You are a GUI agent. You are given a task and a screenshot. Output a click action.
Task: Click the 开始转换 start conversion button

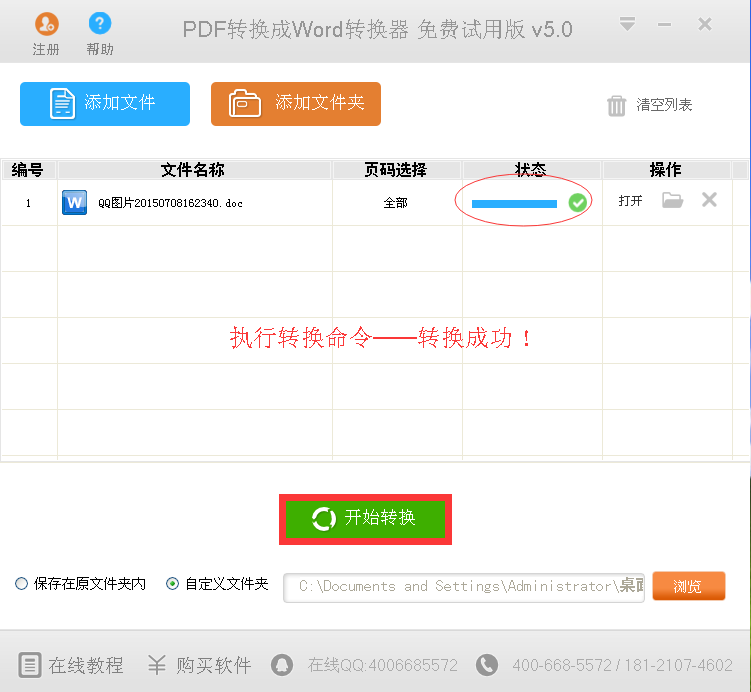pyautogui.click(x=365, y=519)
